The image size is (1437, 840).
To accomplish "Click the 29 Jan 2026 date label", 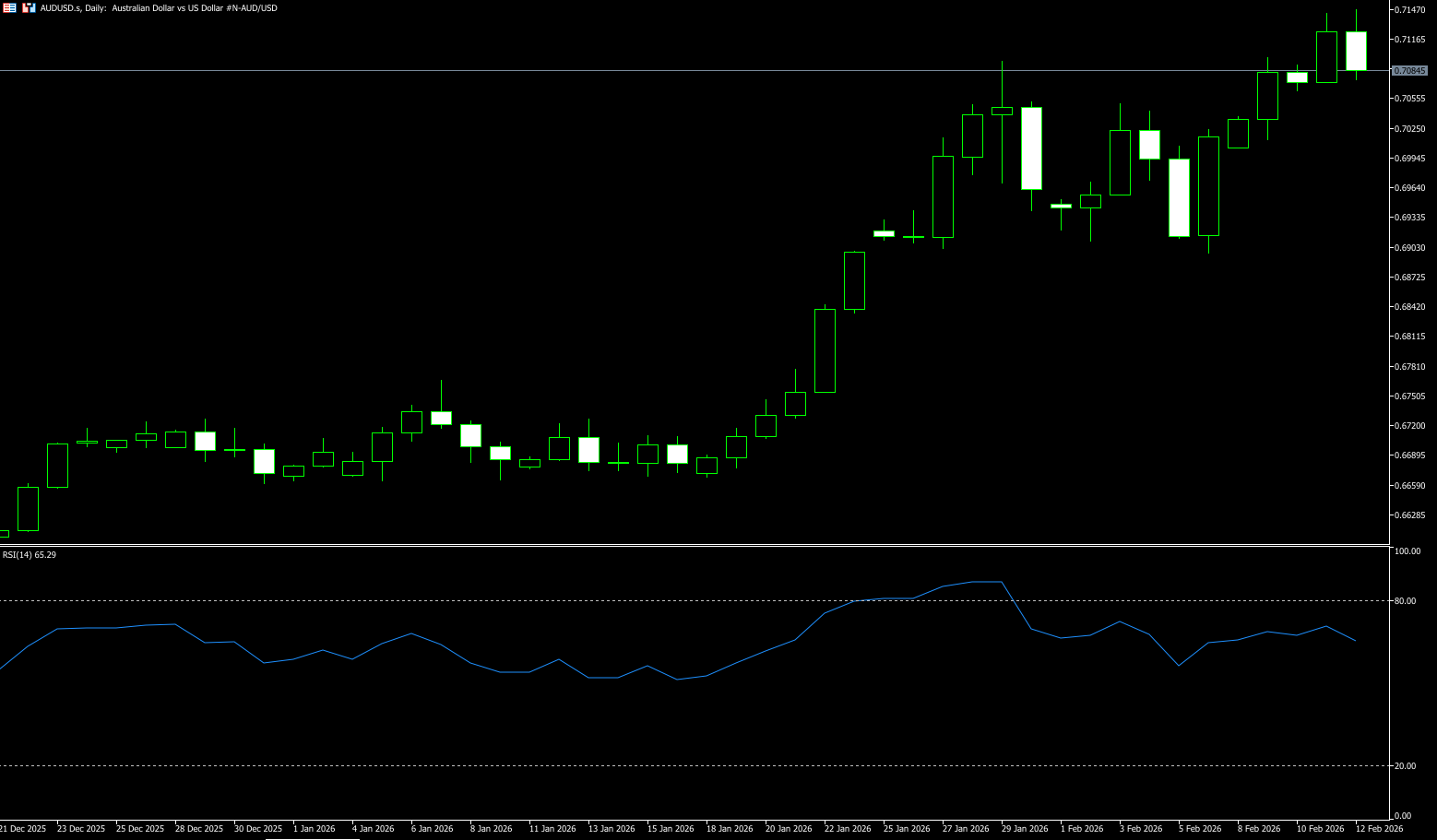I will [1024, 829].
